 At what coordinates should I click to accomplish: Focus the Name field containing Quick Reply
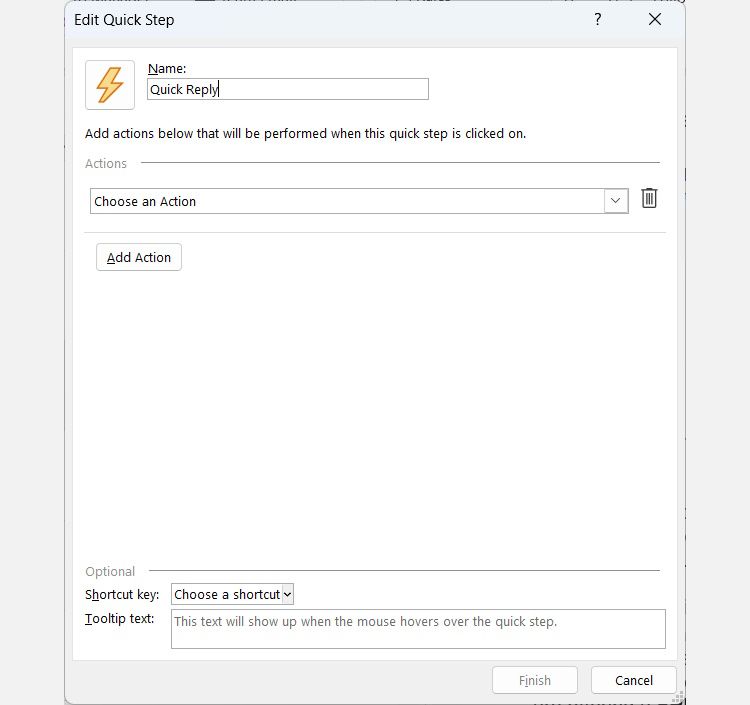pyautogui.click(x=288, y=89)
